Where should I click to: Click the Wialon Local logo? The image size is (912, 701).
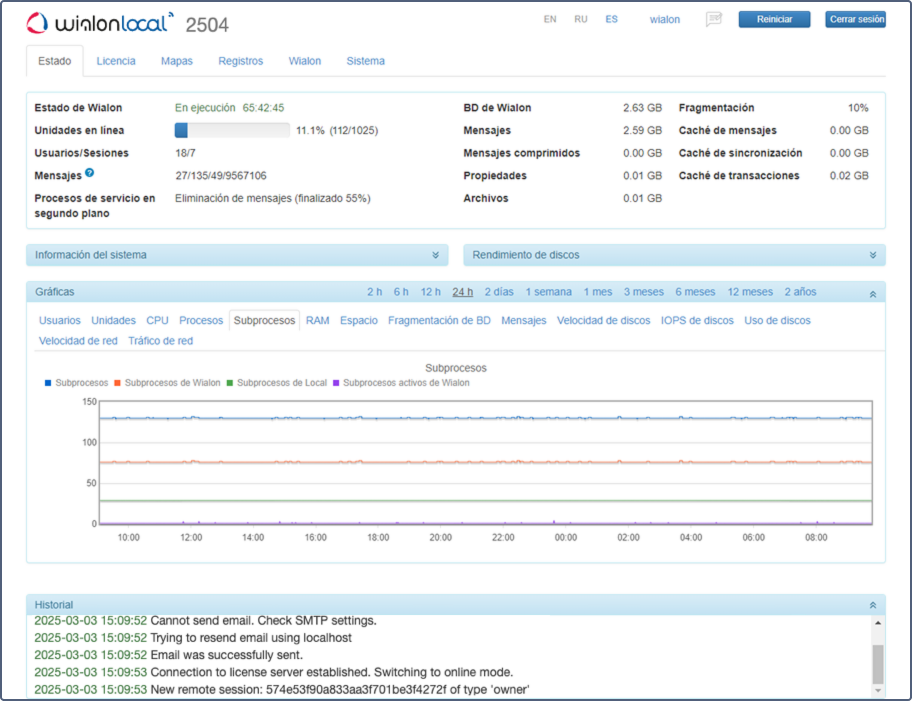point(100,23)
